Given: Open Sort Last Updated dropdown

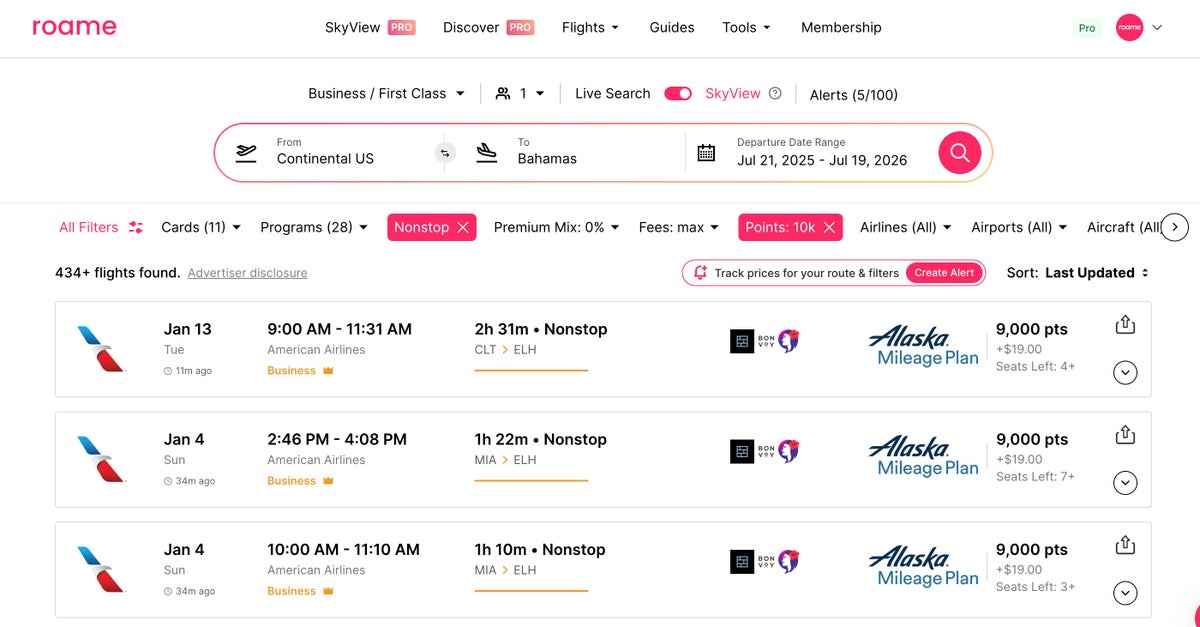Looking at the screenshot, I should [1096, 273].
